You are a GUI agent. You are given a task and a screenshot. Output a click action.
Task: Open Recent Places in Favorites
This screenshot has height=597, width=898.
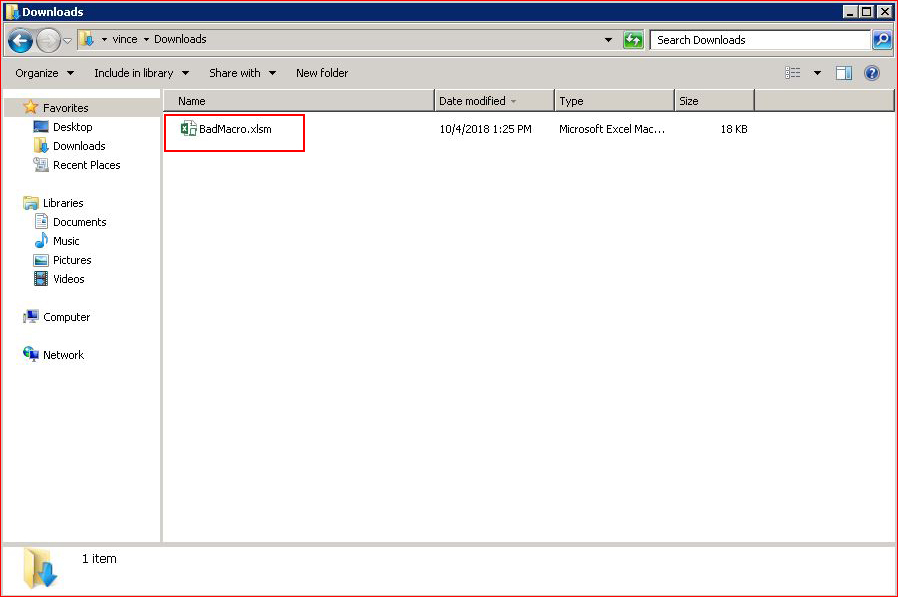(x=86, y=165)
